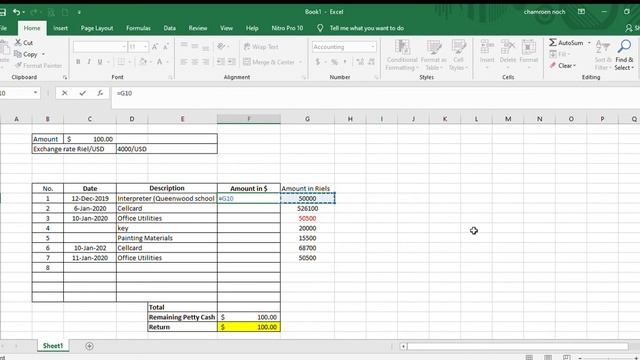Click the Cut scissors icon
Screen dimensions: 640x360
pyautogui.click(x=18, y=42)
